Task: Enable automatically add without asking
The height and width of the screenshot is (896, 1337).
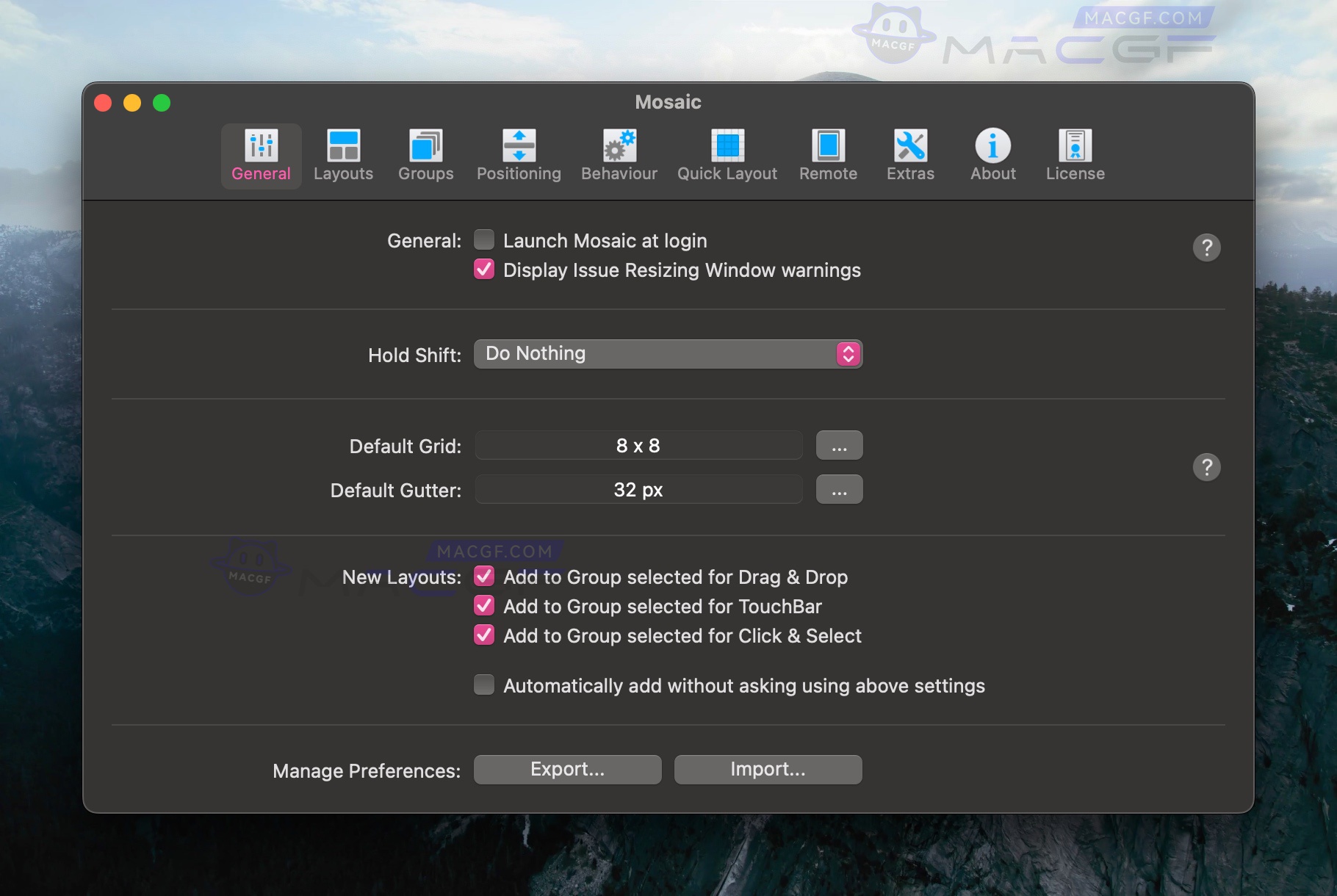Action: 484,685
